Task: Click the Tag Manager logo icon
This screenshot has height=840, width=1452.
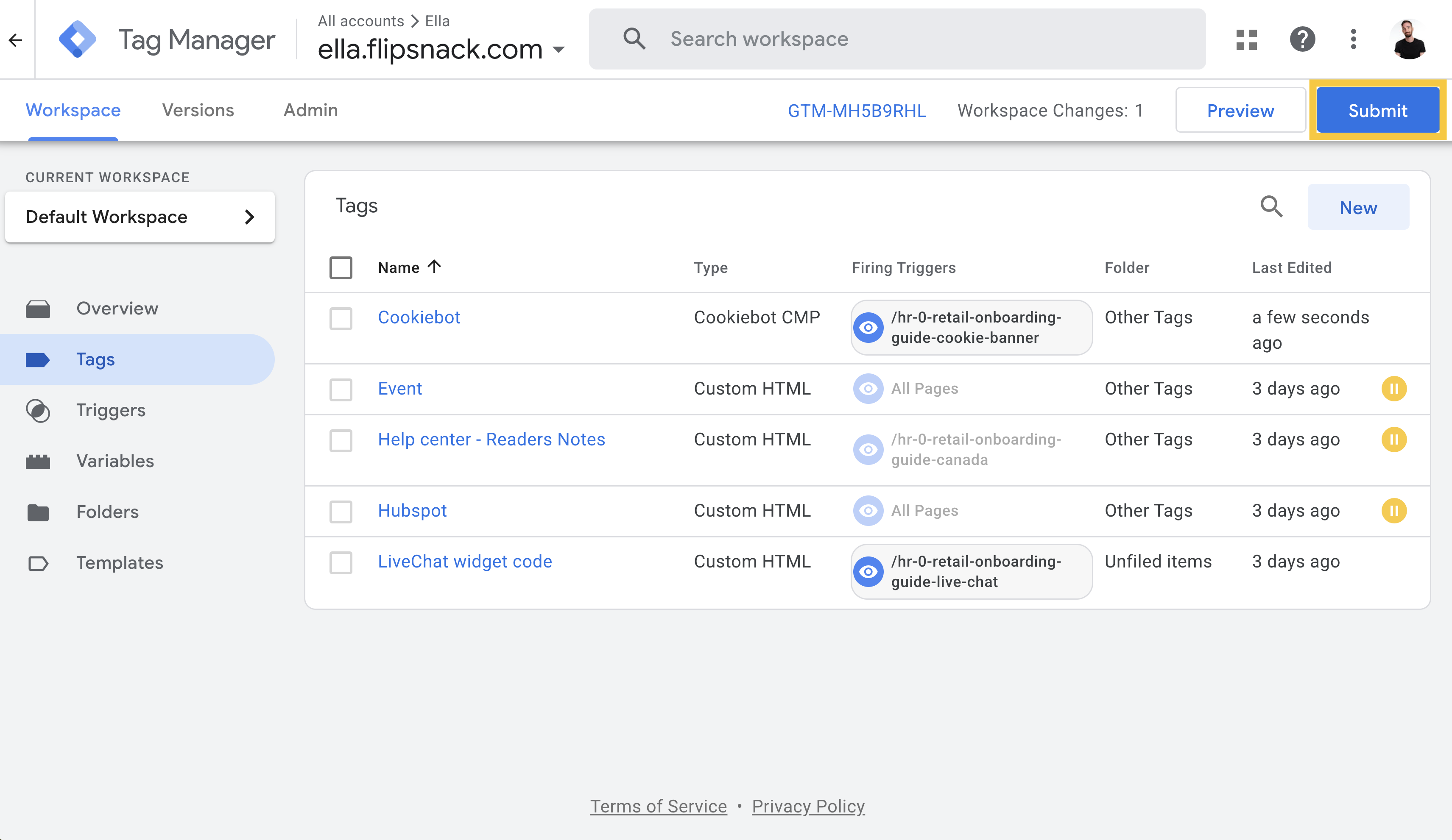Action: point(78,39)
